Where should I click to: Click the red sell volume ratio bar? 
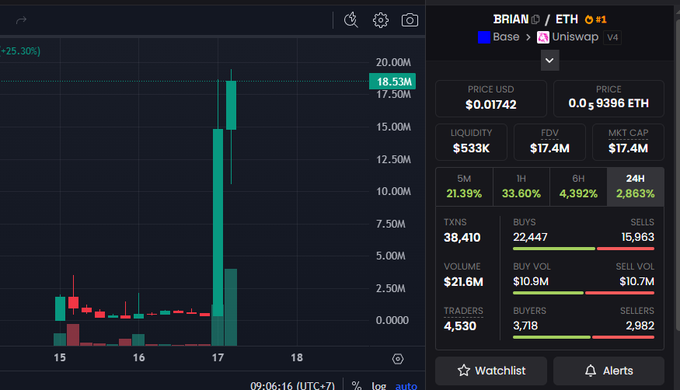tap(620, 293)
